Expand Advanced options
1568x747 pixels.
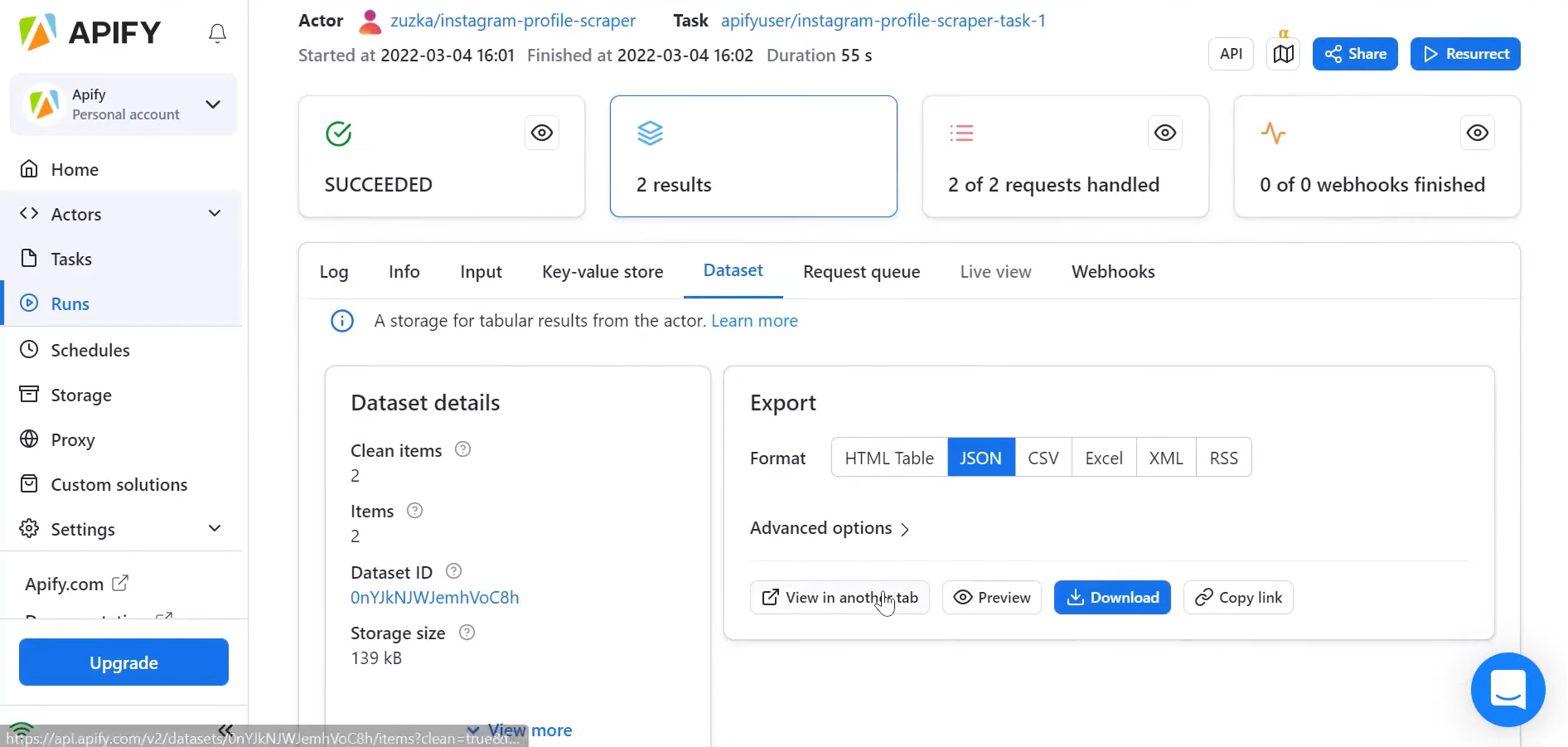click(830, 528)
